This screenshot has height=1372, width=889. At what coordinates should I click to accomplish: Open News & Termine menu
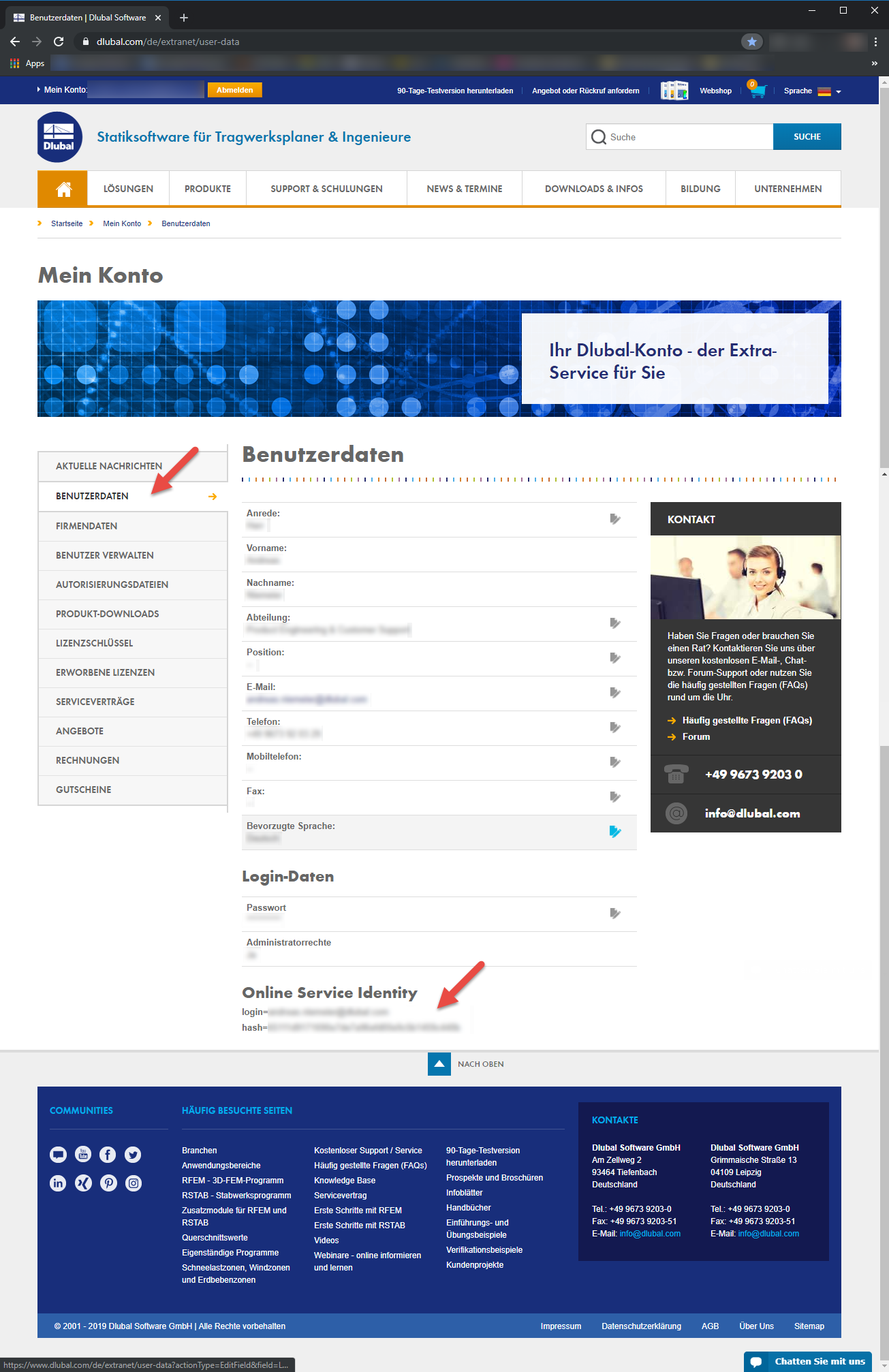(x=465, y=189)
